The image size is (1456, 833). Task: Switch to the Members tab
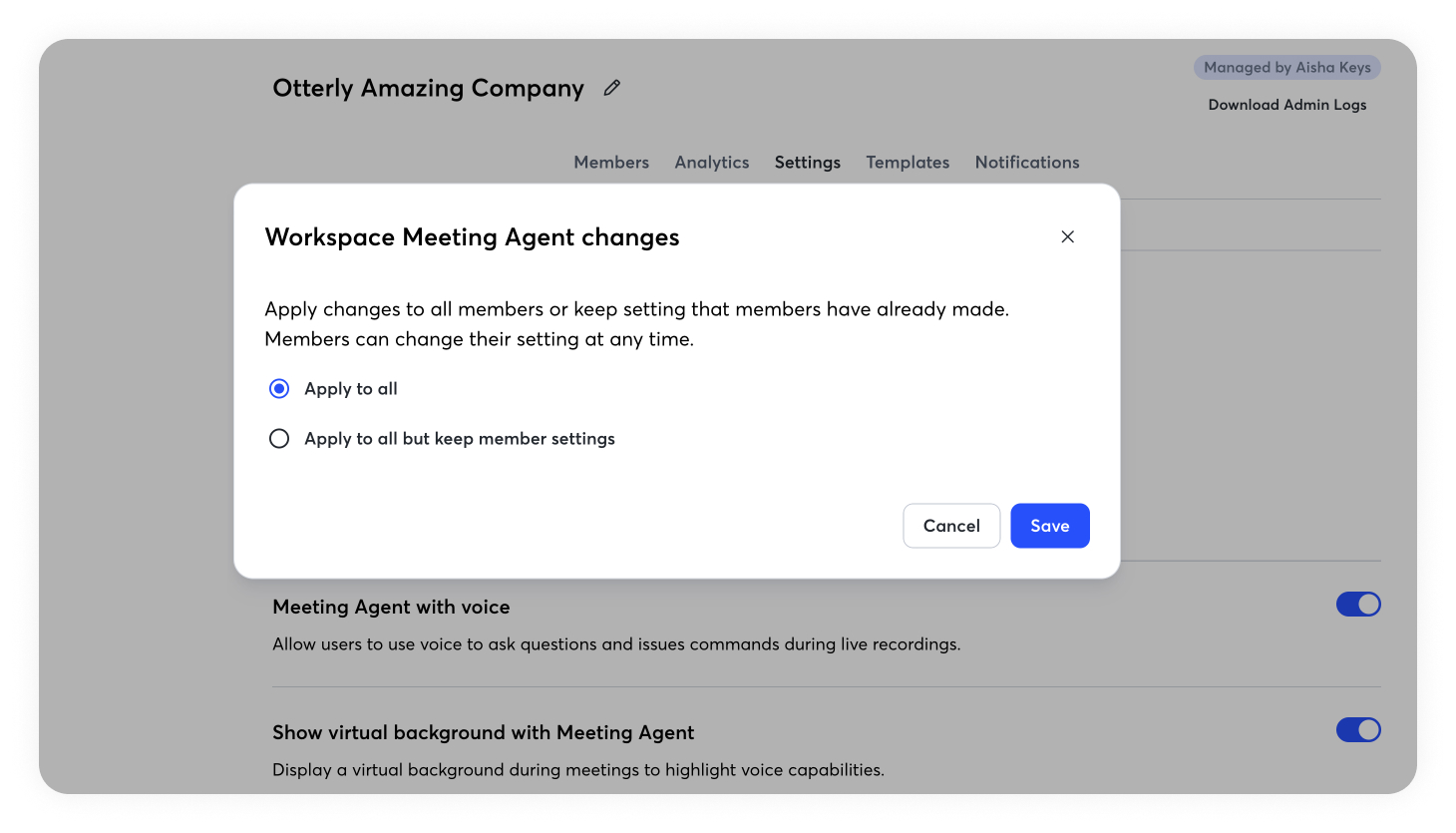coord(610,163)
